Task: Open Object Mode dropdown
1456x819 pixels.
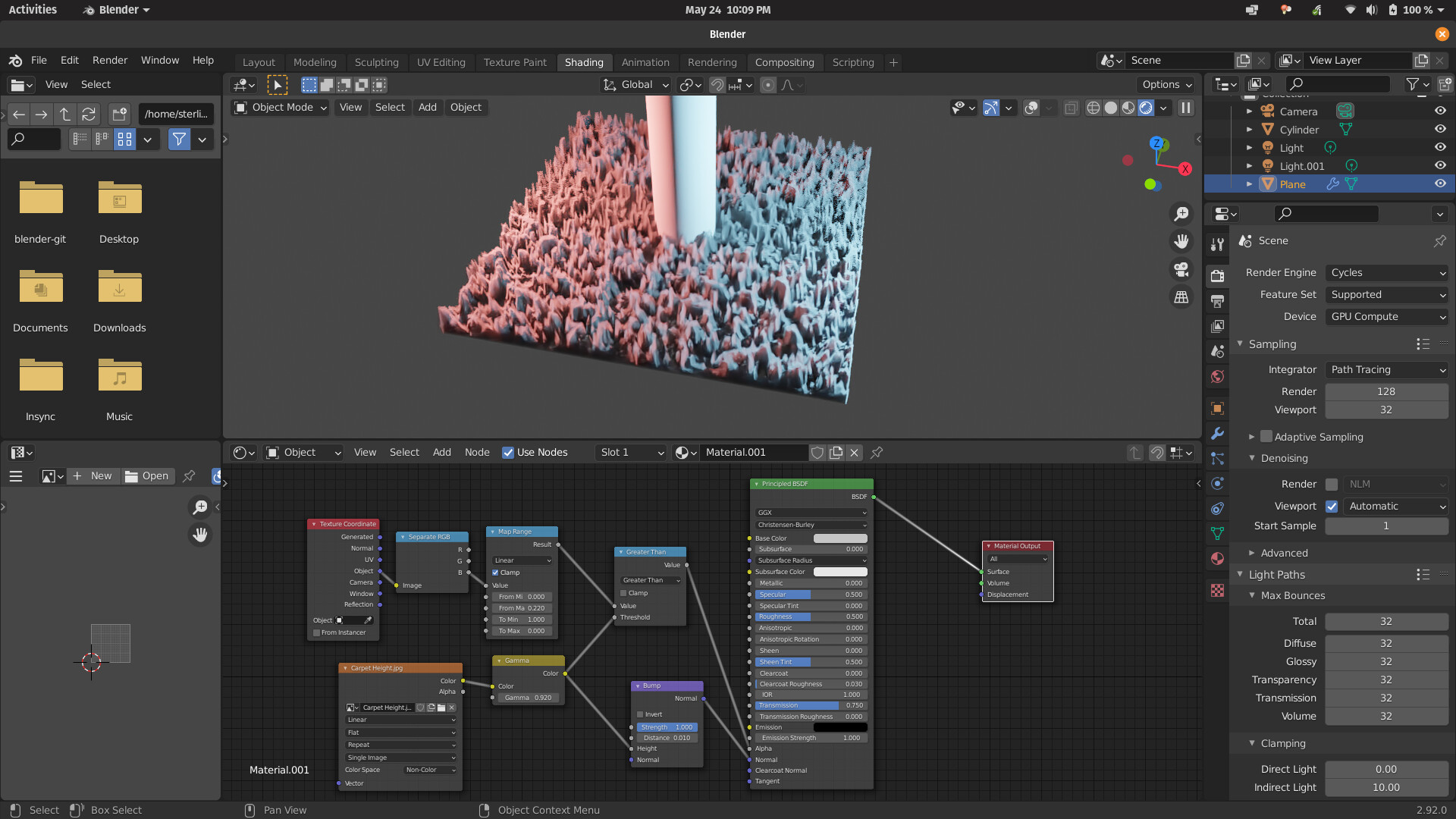Action: [281, 108]
